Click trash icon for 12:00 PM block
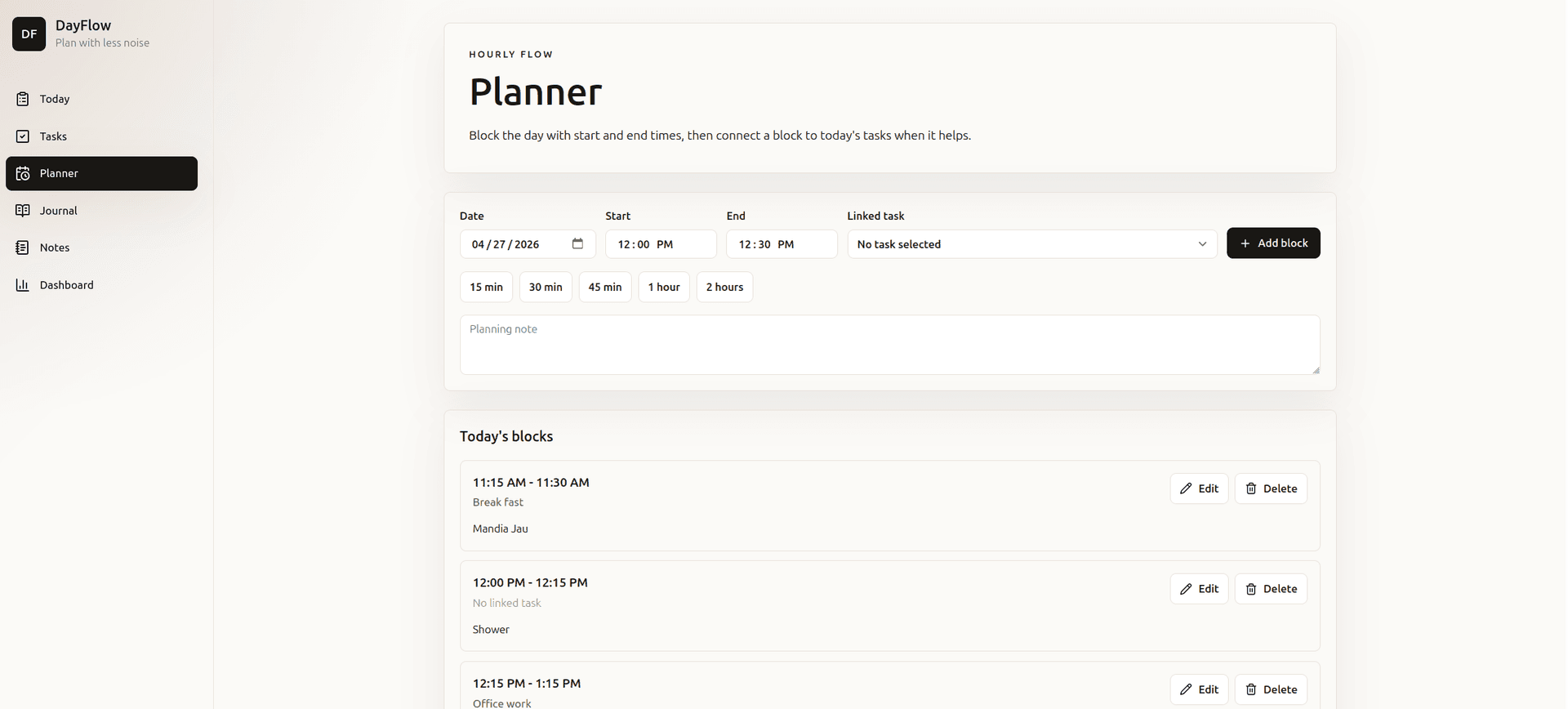This screenshot has height=709, width=1568. point(1250,589)
